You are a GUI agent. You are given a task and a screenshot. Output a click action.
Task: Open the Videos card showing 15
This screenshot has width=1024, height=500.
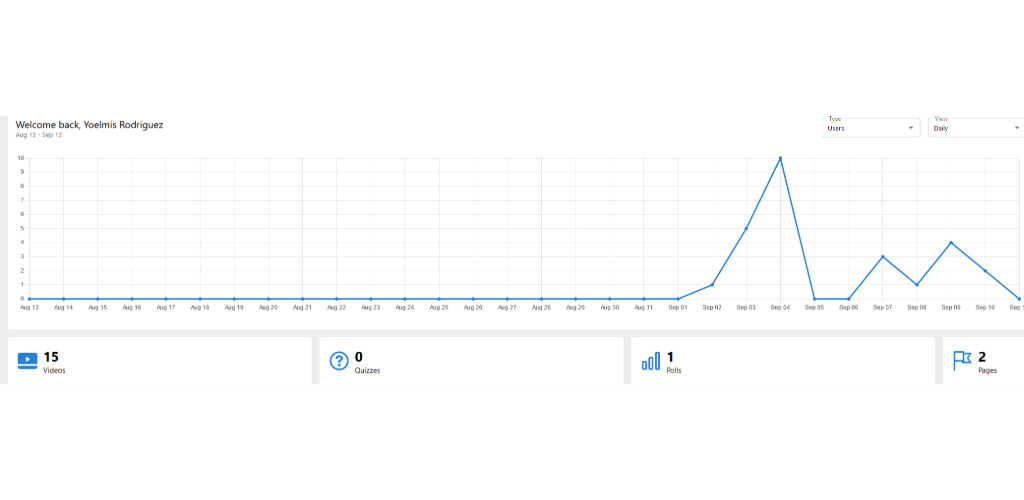(160, 361)
